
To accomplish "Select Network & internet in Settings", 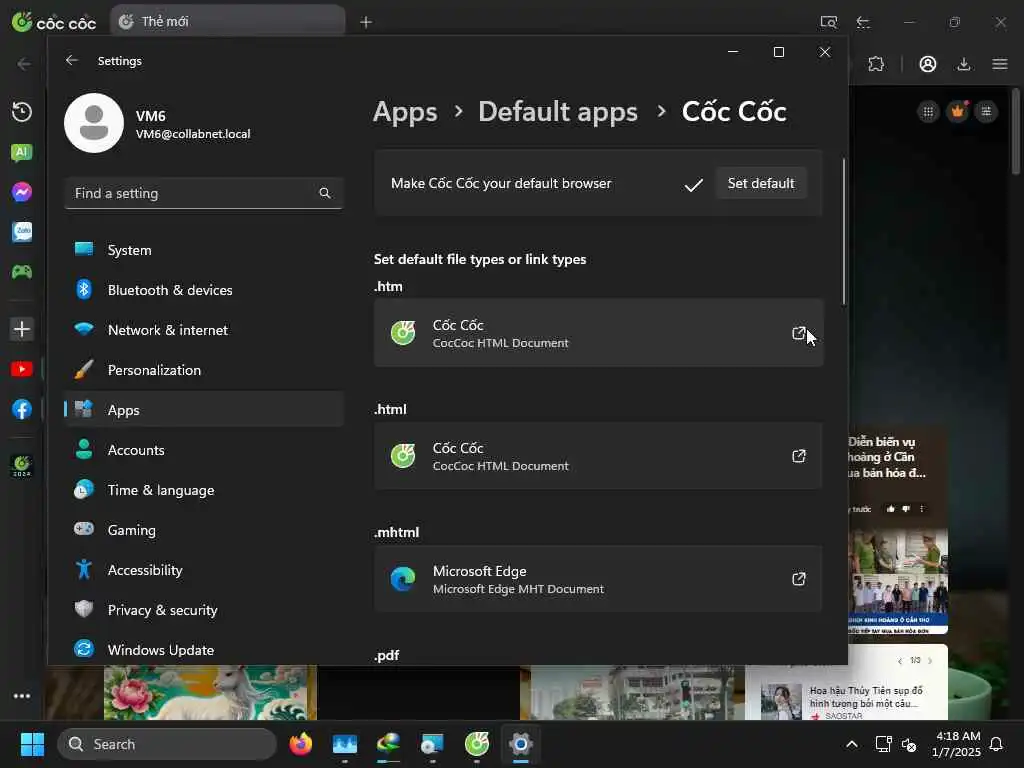I will point(204,330).
